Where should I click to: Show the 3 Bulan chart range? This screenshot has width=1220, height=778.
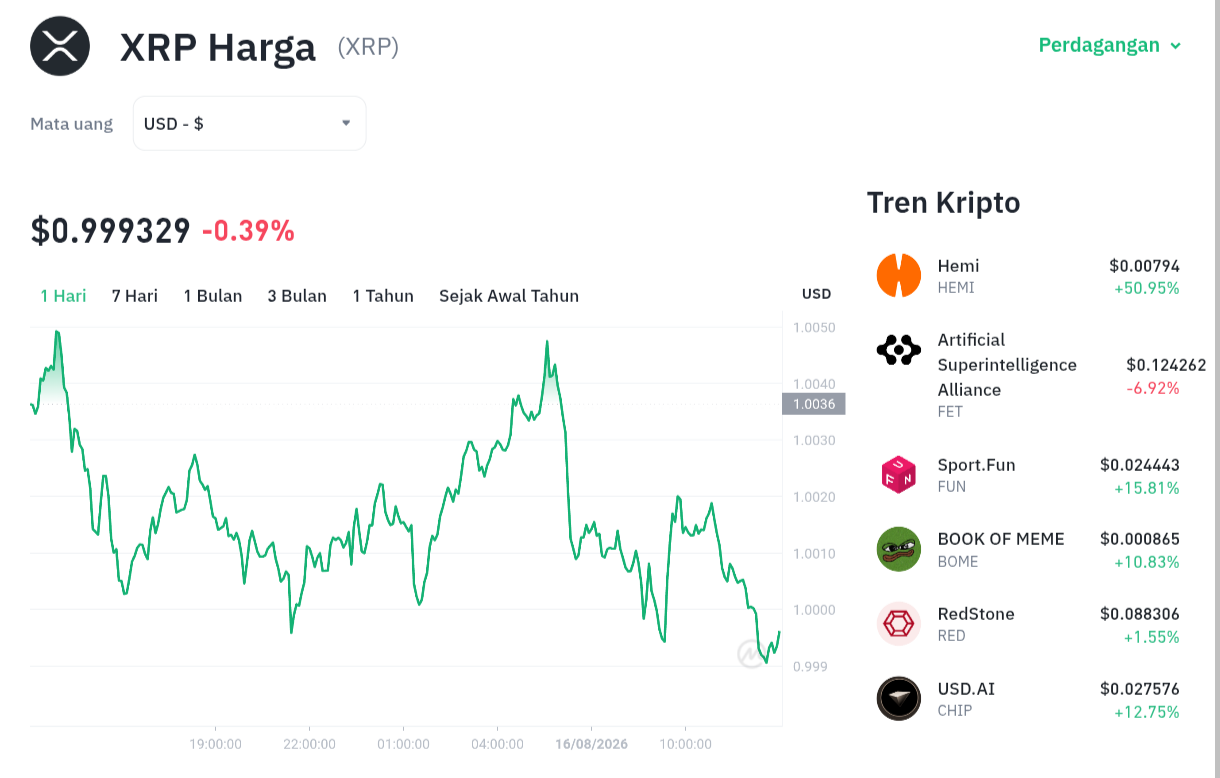(x=297, y=295)
